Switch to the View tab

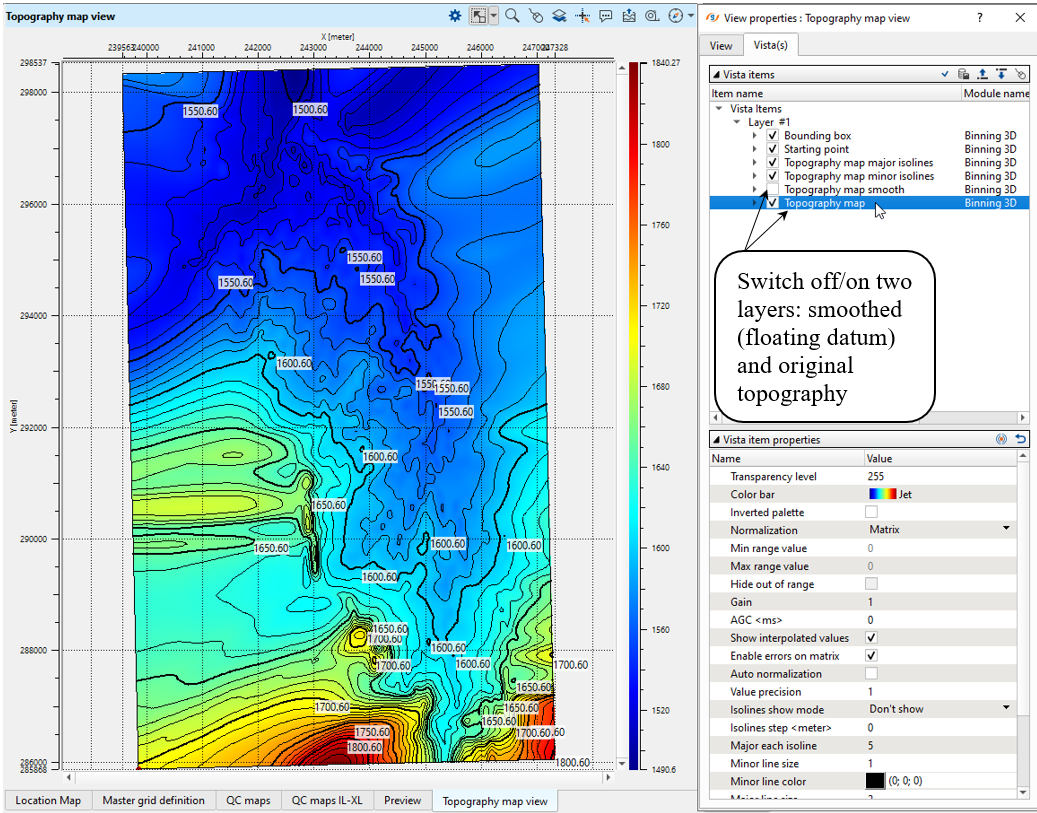pyautogui.click(x=721, y=45)
